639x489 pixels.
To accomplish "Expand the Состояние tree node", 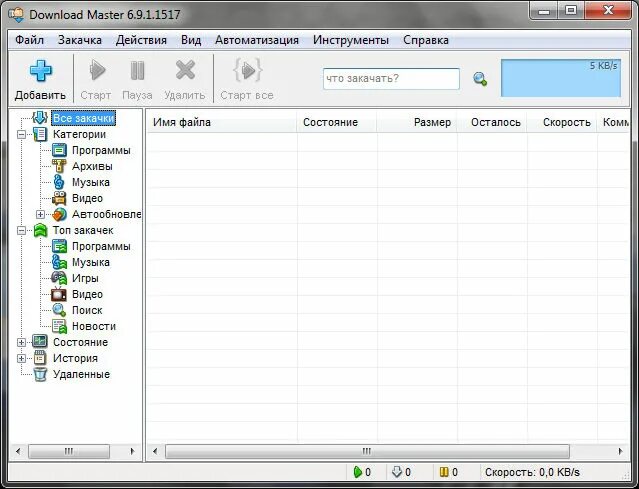I will coord(22,342).
